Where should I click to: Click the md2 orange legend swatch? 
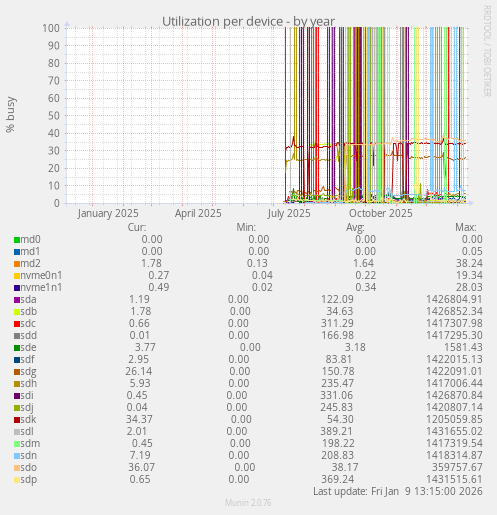17,264
